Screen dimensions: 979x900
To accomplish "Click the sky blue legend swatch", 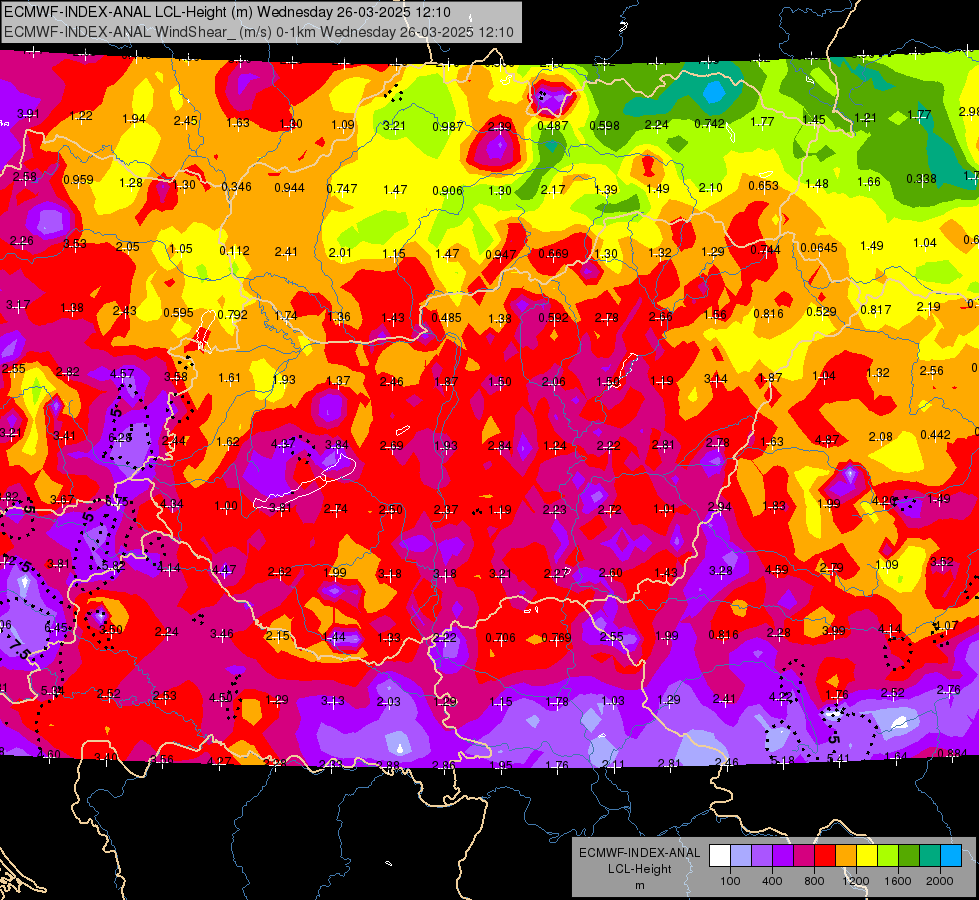I will click(952, 856).
